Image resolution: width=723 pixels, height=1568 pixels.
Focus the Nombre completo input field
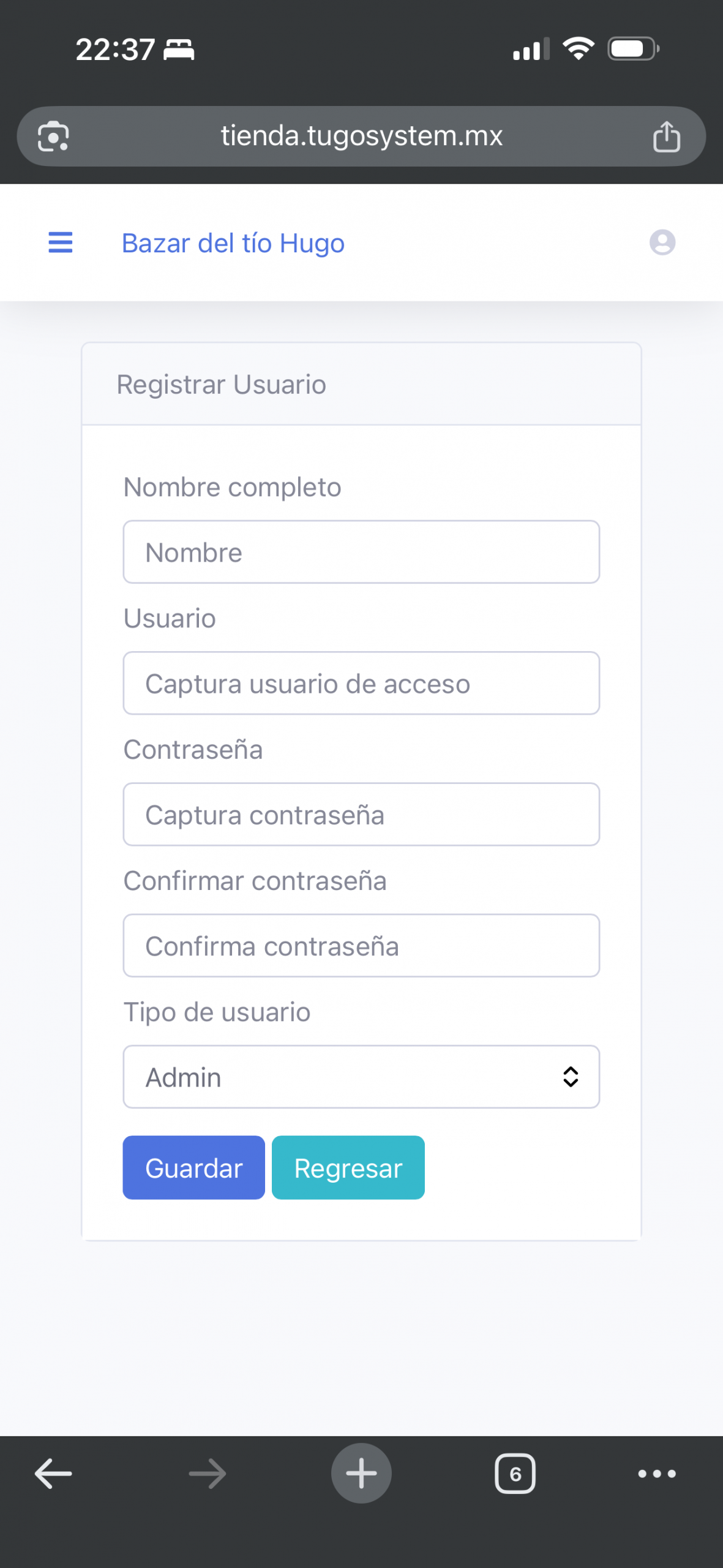361,552
